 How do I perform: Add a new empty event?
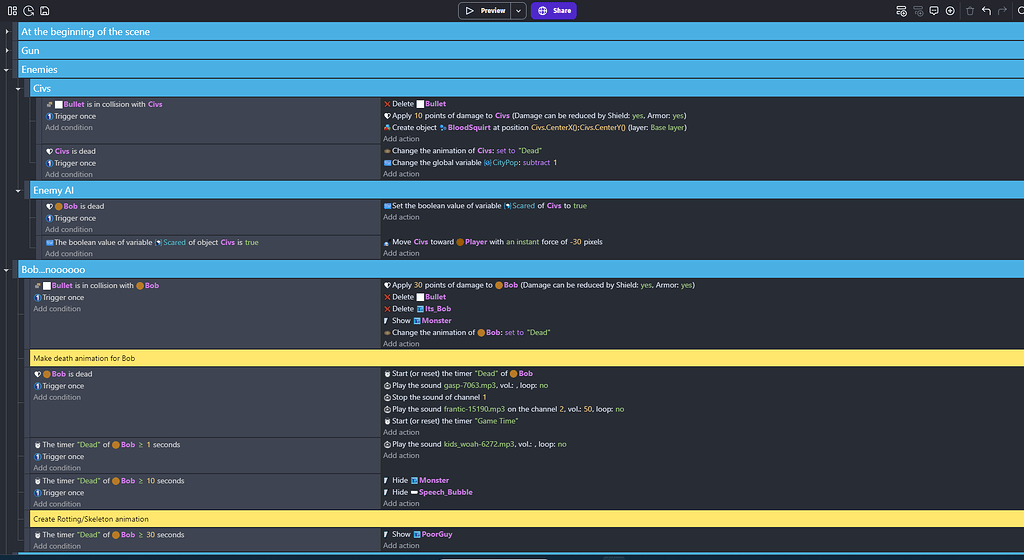tap(901, 10)
